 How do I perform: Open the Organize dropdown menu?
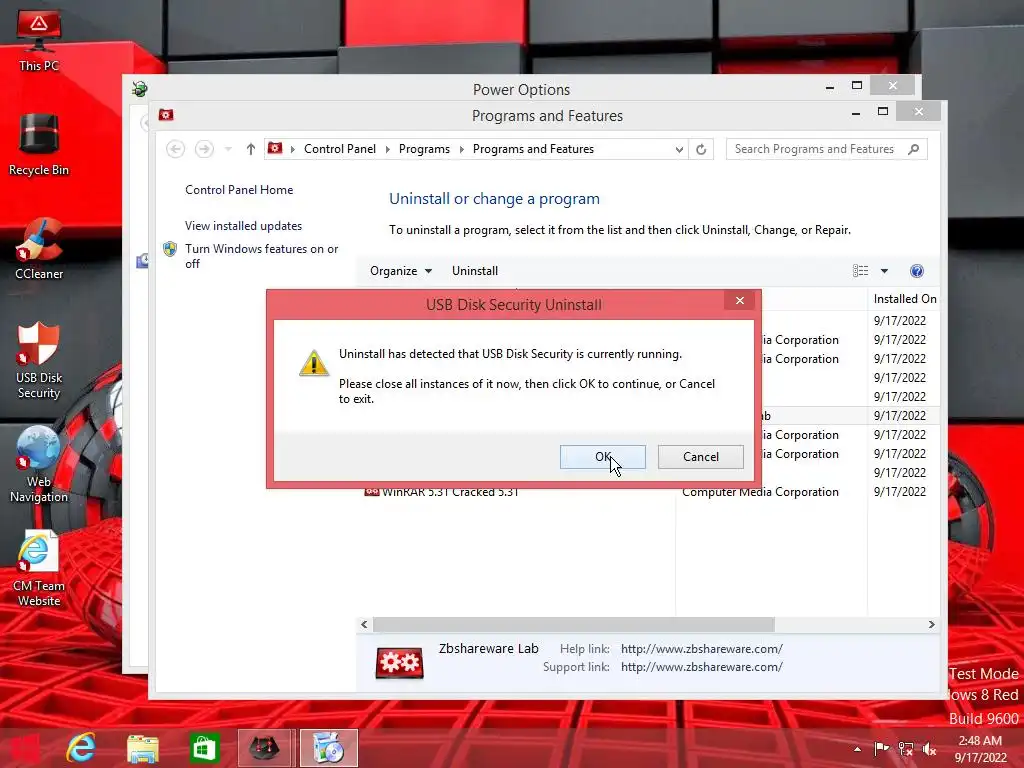click(400, 271)
